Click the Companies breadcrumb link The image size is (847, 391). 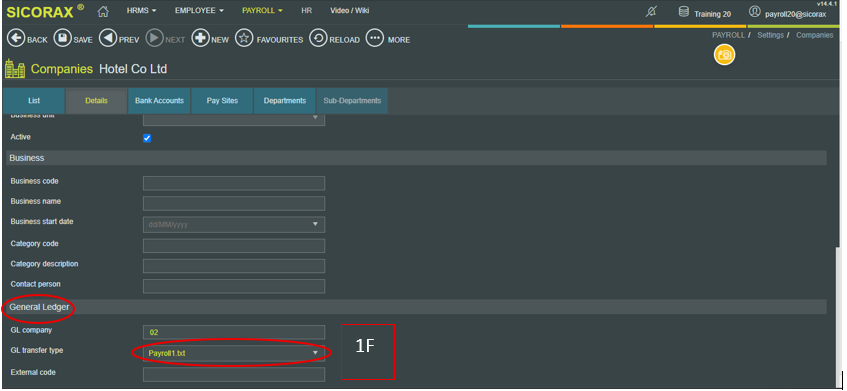[815, 35]
